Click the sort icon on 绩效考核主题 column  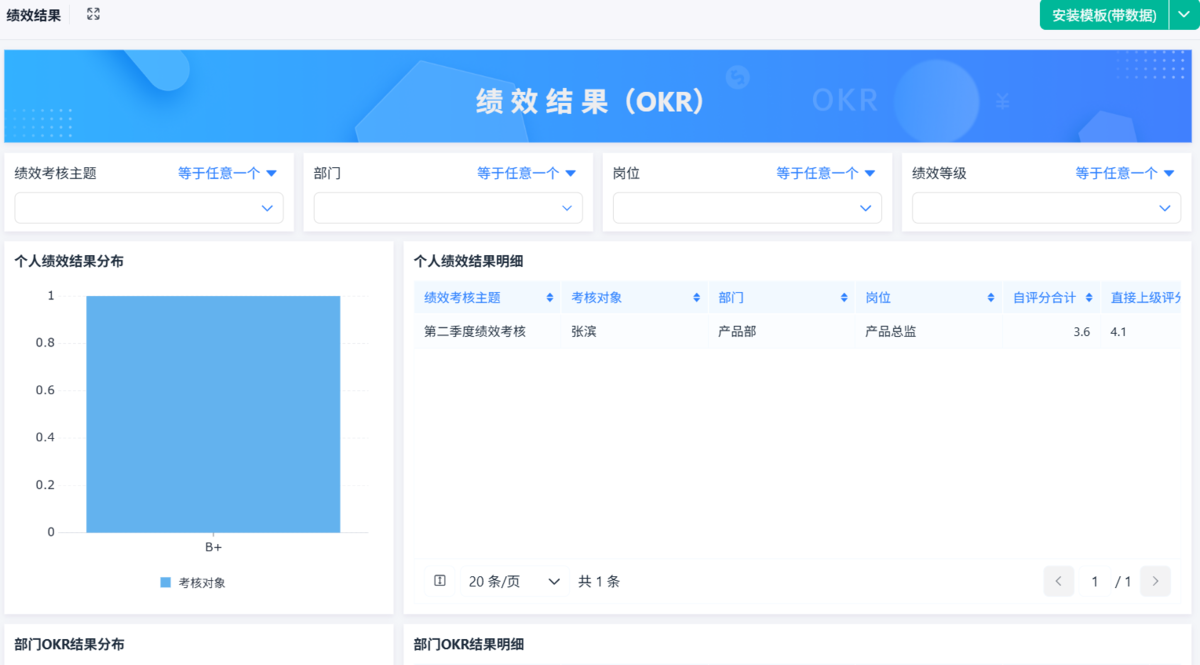(x=550, y=297)
